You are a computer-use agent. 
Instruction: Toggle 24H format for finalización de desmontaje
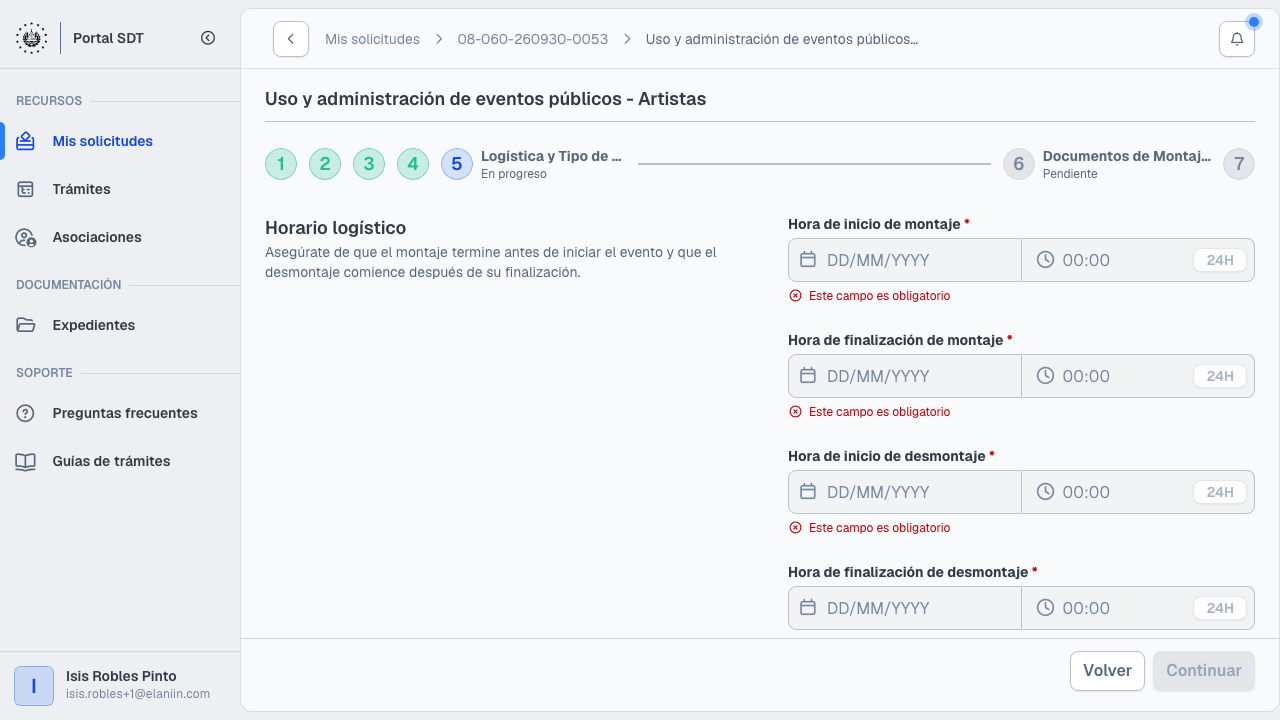coord(1220,608)
